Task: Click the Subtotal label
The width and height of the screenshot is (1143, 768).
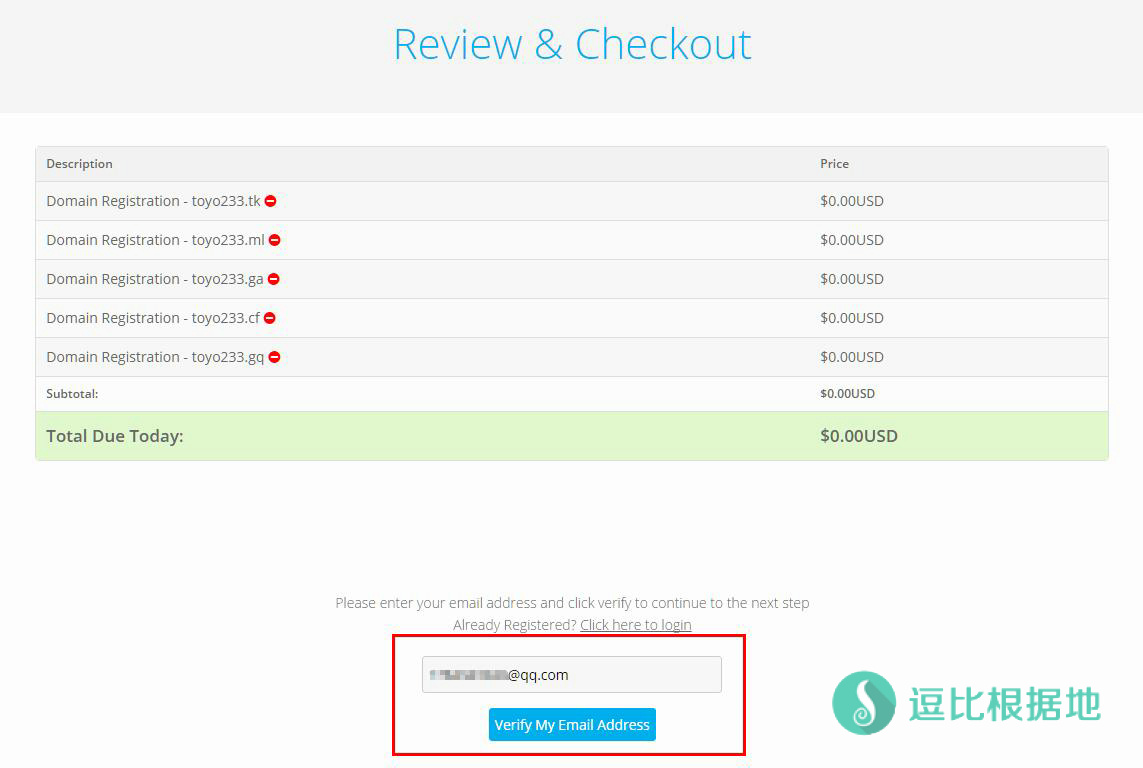Action: (x=72, y=394)
